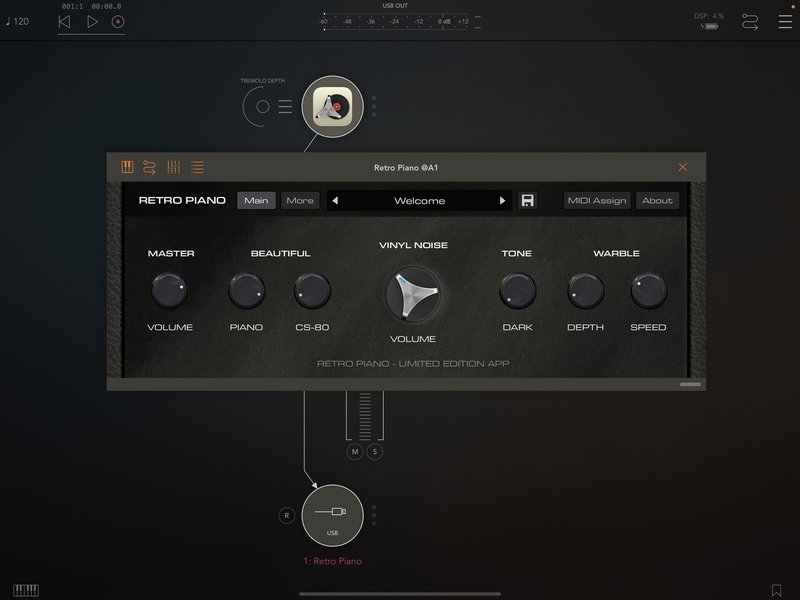
Task: Toggle the R button beside USB node
Action: point(287,515)
